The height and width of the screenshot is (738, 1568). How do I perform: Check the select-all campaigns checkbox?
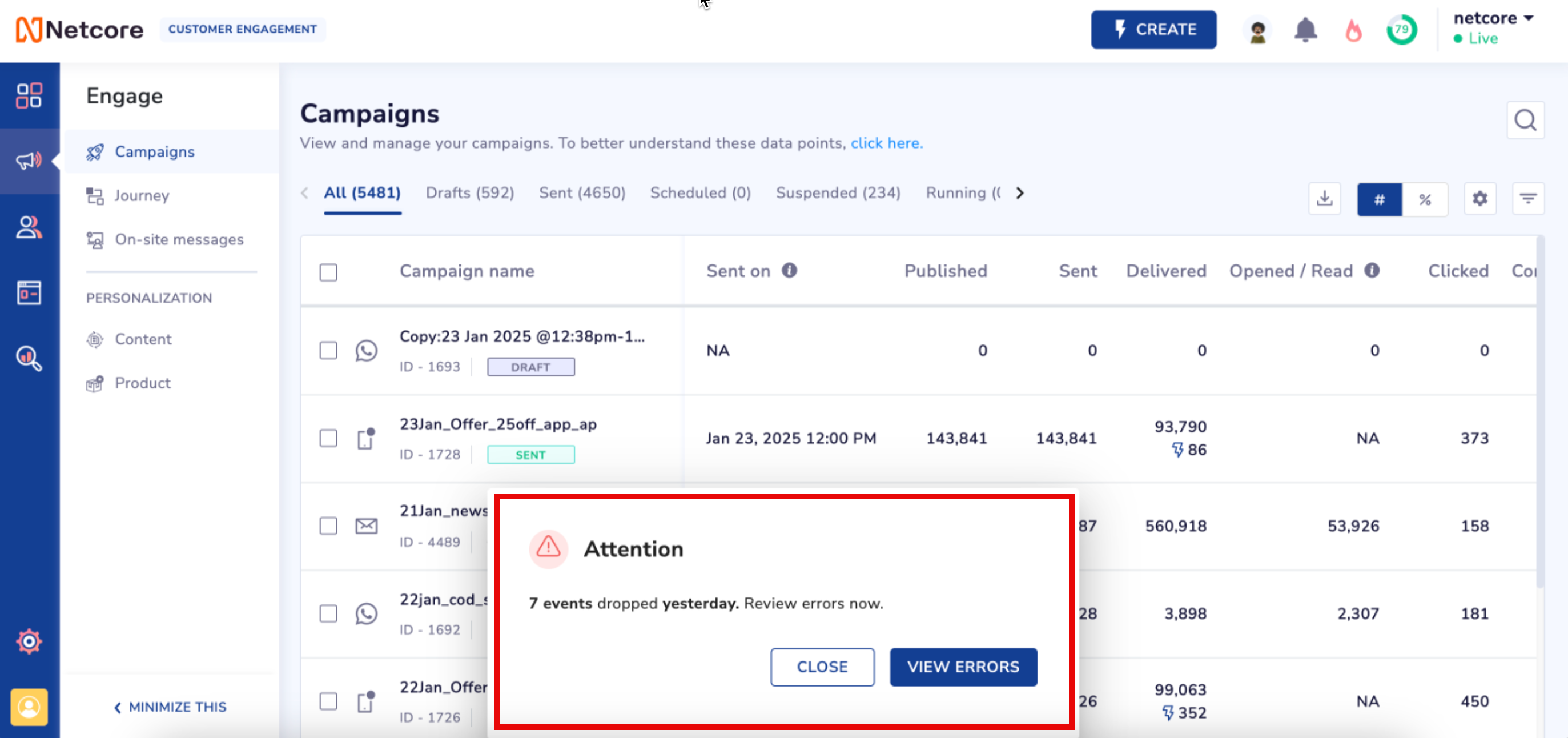[x=328, y=270]
